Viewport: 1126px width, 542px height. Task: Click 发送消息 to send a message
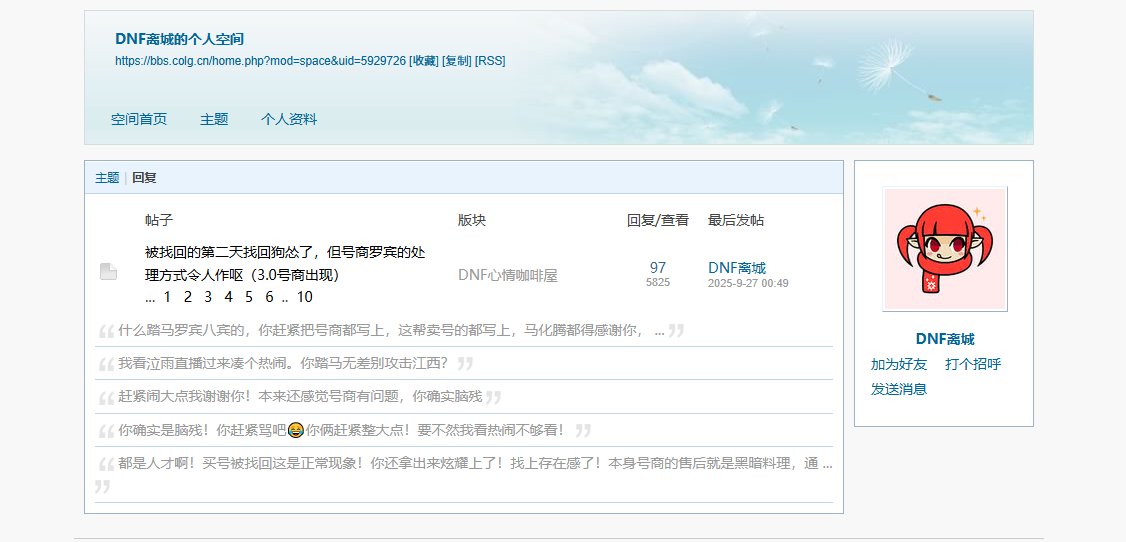pyautogui.click(x=898, y=389)
